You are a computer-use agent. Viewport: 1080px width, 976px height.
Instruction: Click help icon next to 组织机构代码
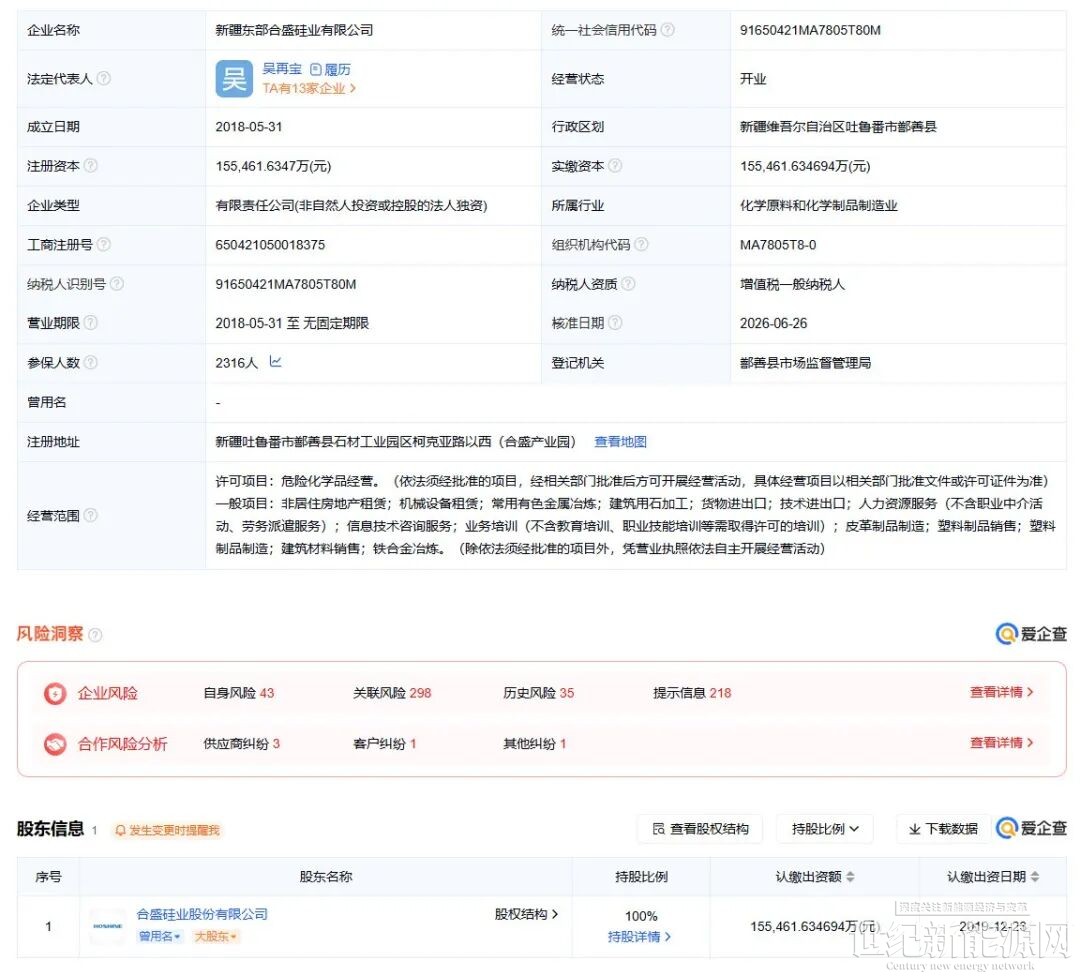point(641,244)
